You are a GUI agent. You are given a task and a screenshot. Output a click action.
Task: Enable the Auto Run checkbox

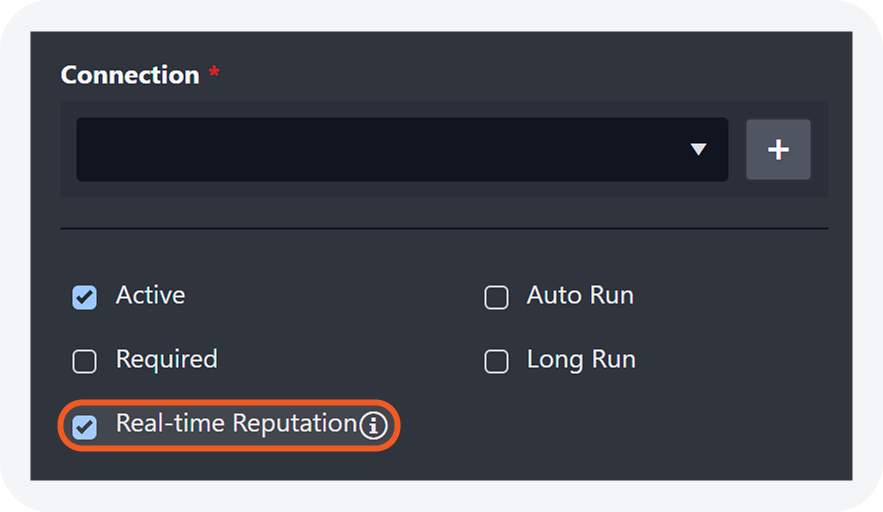point(496,297)
